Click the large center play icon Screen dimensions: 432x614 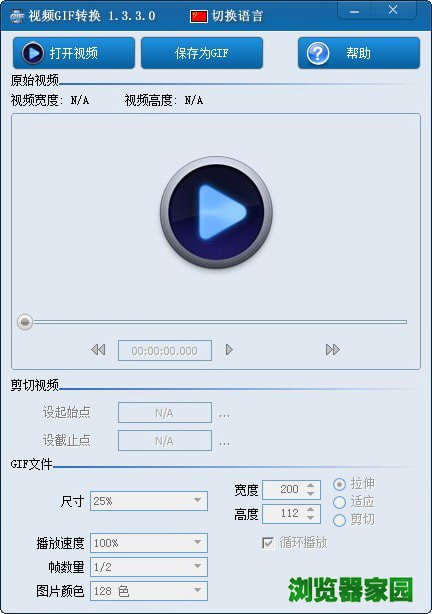pos(216,212)
